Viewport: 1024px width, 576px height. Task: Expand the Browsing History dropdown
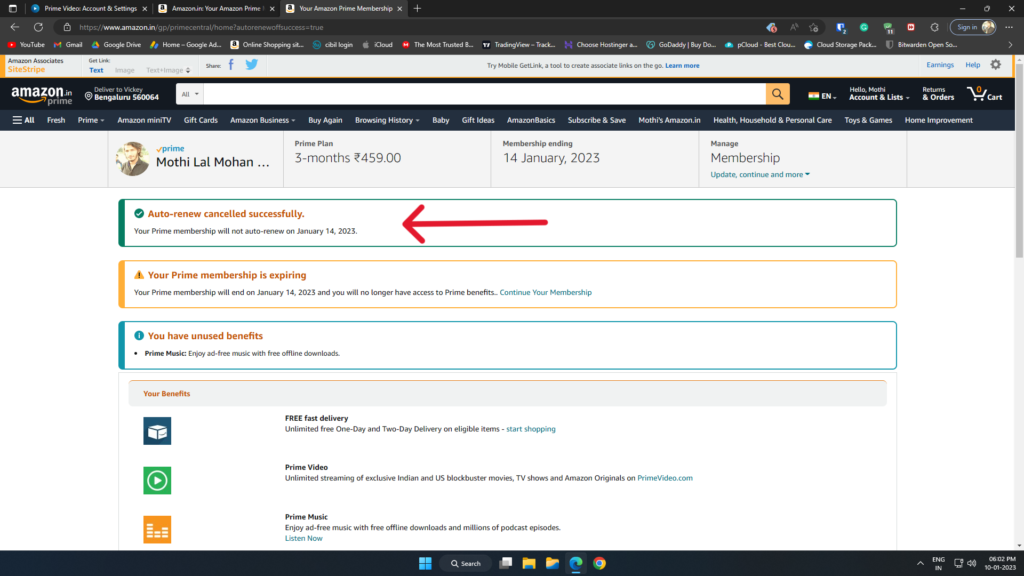pyautogui.click(x=387, y=120)
